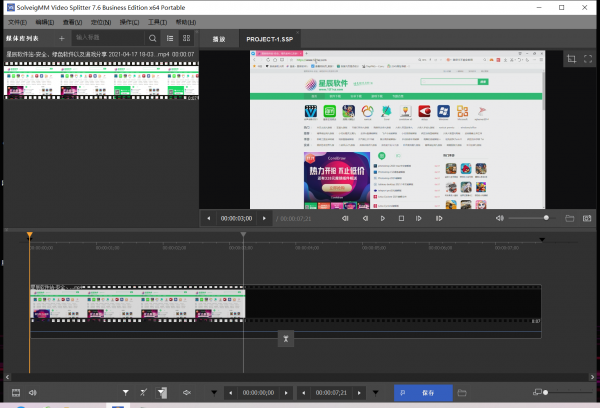Toggle the audio track speaker icon

point(33,393)
